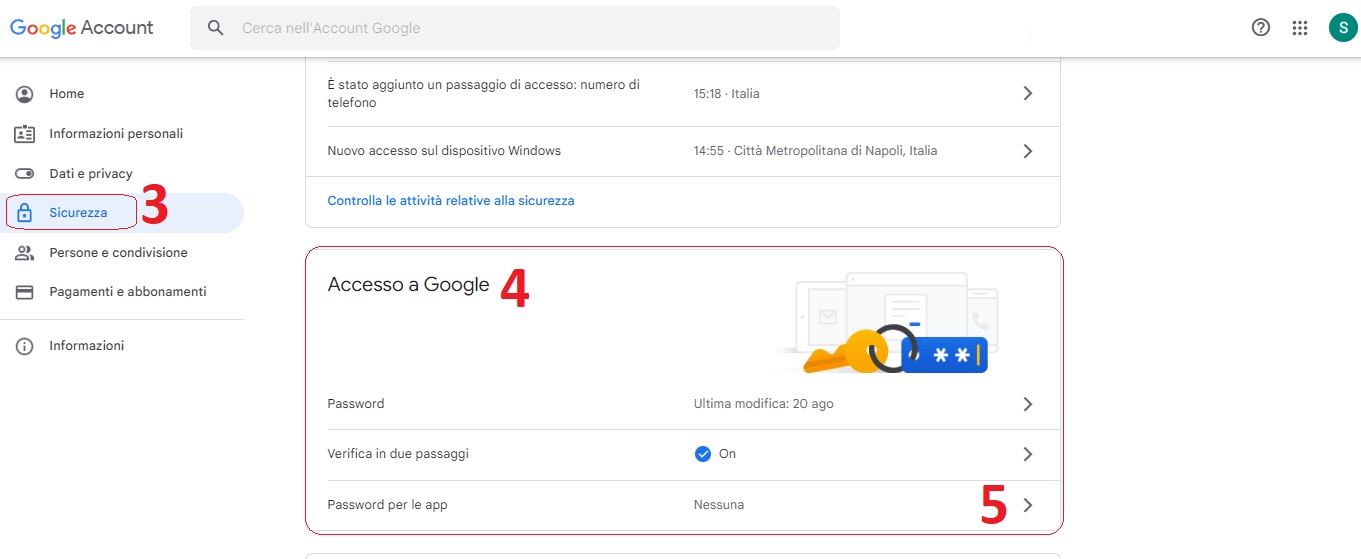Click 'Ultima modifica: 20 ago' text

pyautogui.click(x=764, y=404)
